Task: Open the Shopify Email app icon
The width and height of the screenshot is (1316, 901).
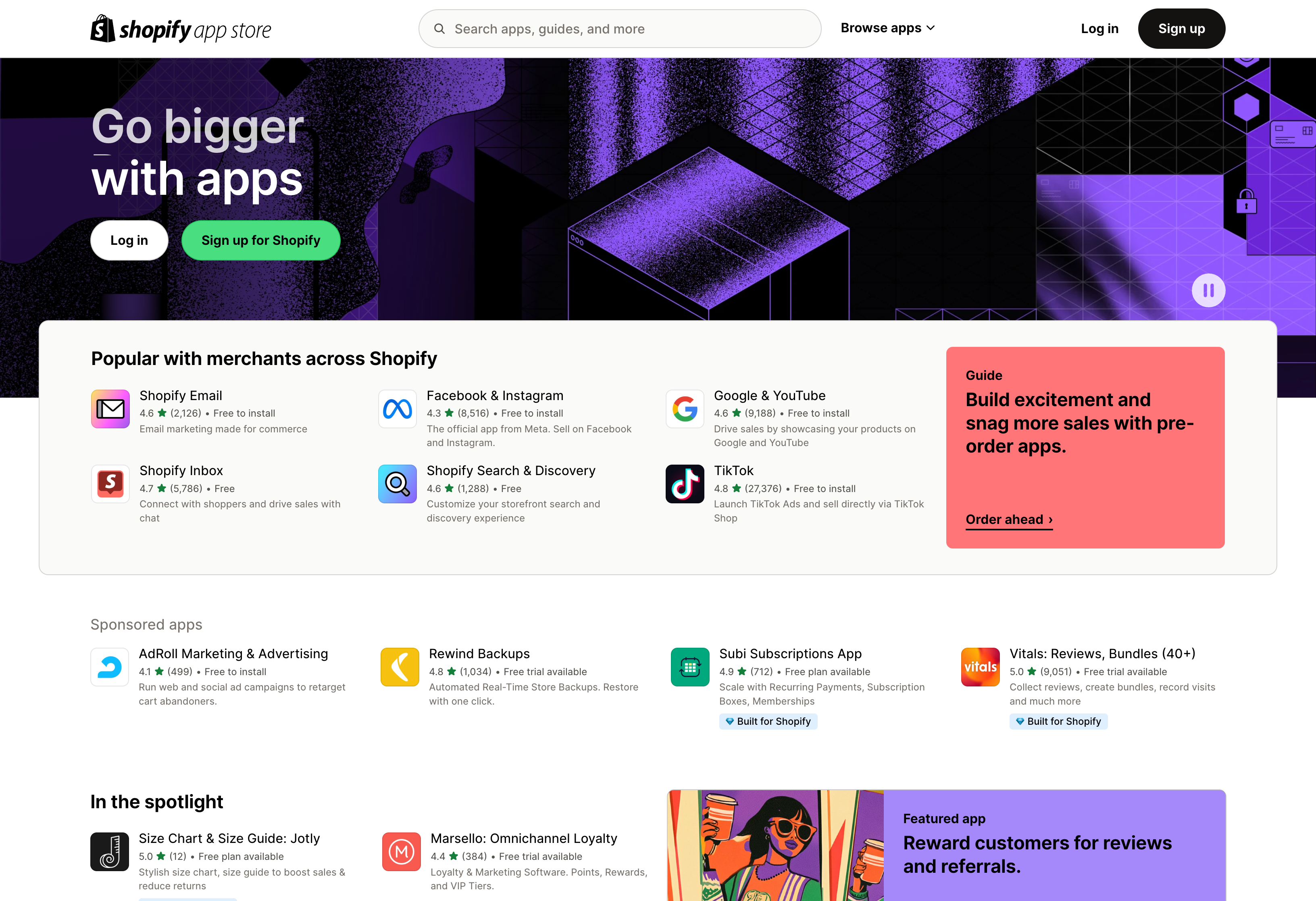Action: 110,409
